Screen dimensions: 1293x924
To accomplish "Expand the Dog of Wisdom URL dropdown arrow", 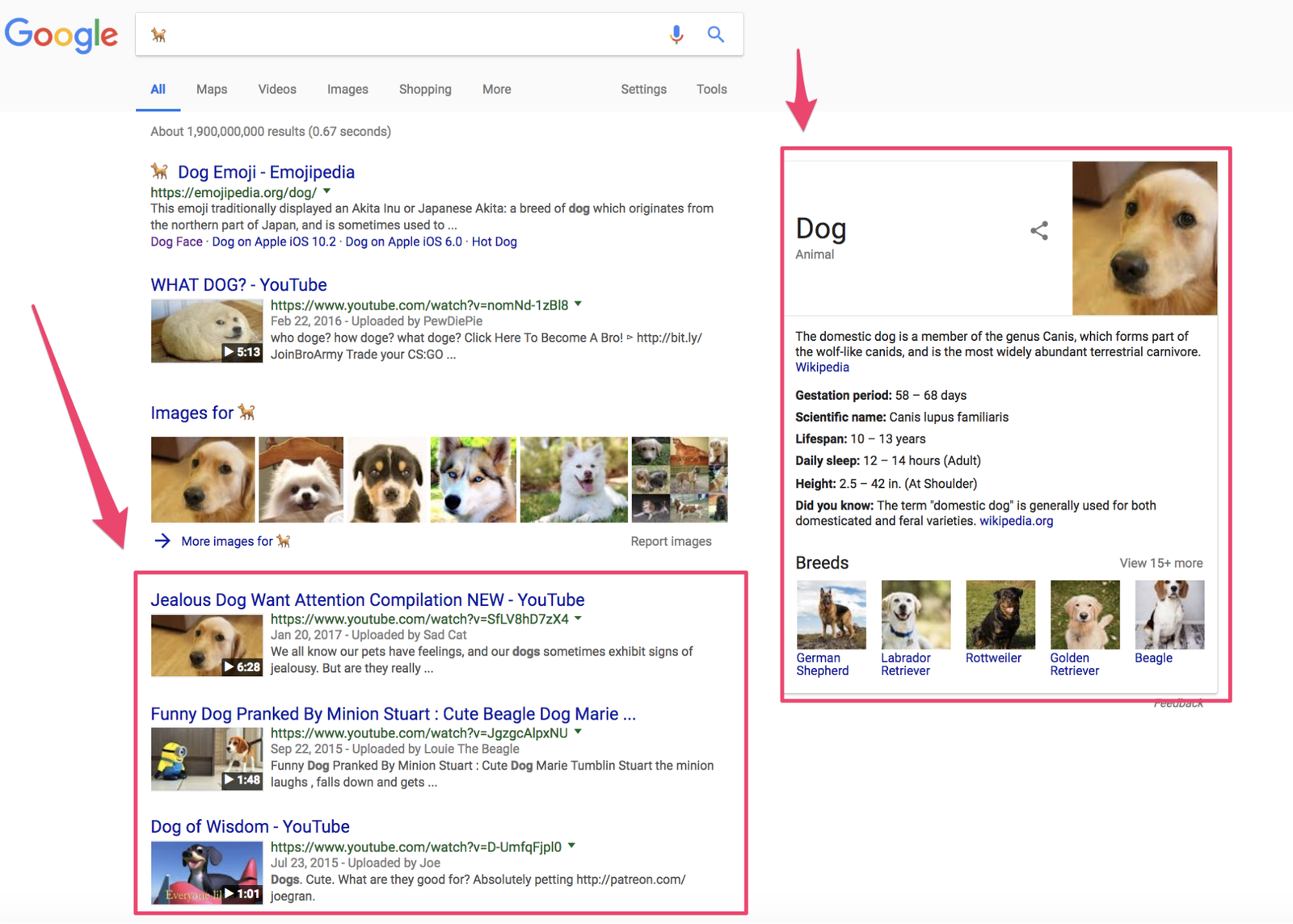I will coord(571,846).
